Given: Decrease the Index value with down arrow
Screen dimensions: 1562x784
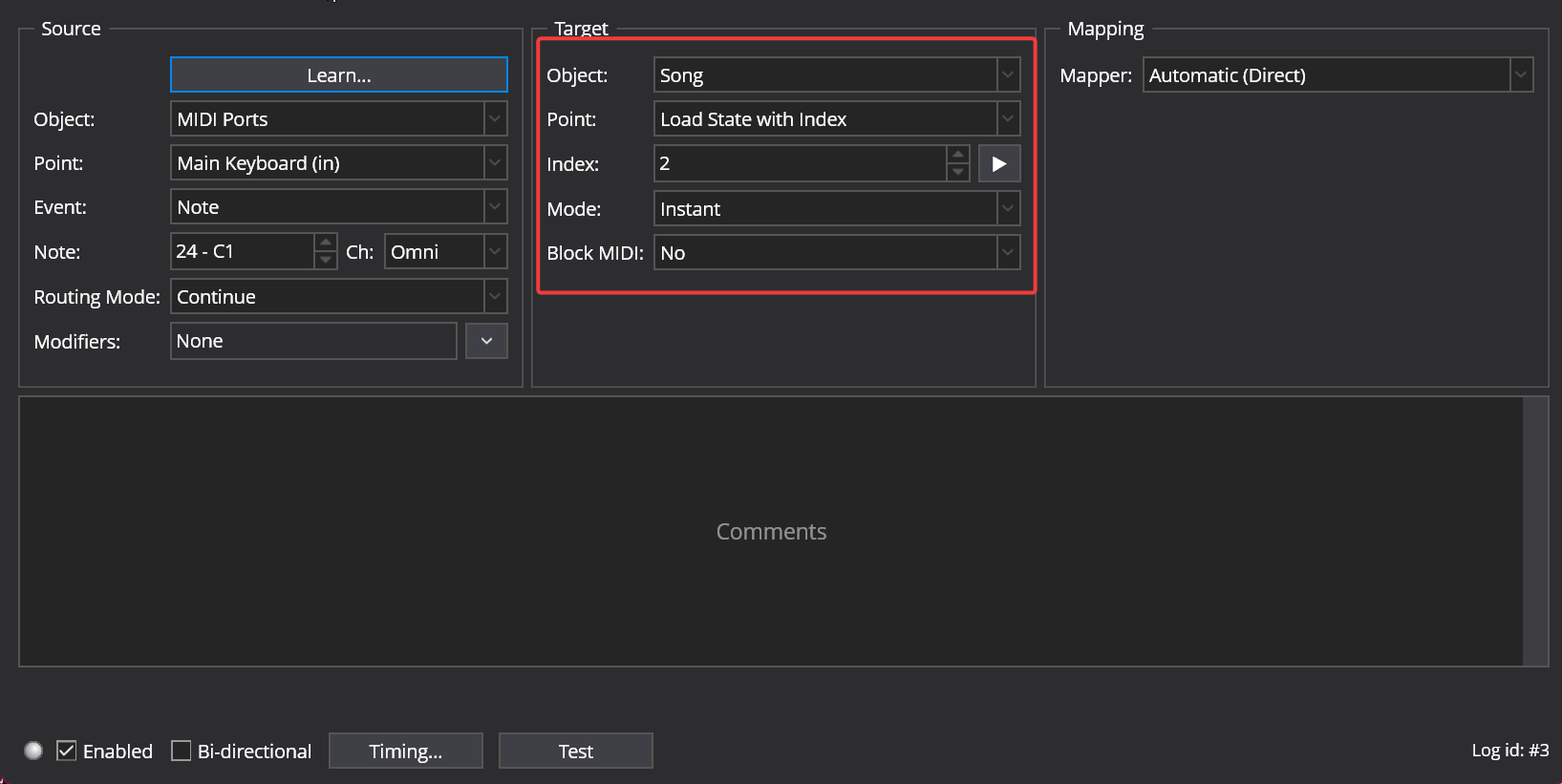Looking at the screenshot, I should click(957, 172).
